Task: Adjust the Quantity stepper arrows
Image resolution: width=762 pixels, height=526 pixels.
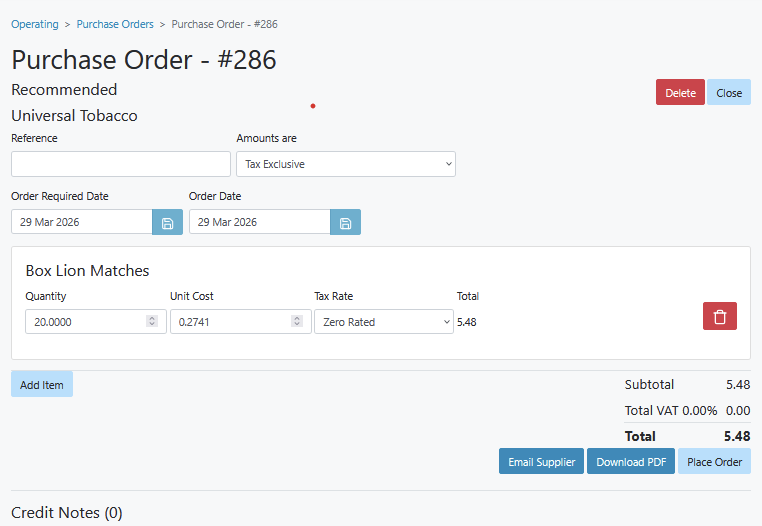Action: (x=152, y=321)
